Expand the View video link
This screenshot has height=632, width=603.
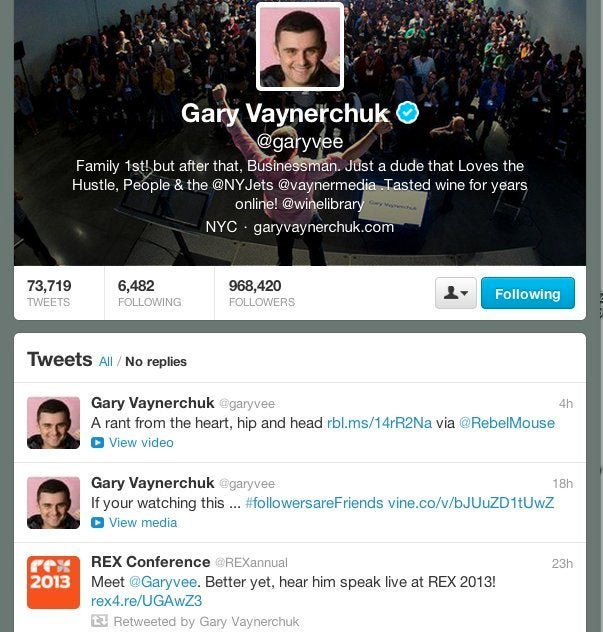(141, 443)
